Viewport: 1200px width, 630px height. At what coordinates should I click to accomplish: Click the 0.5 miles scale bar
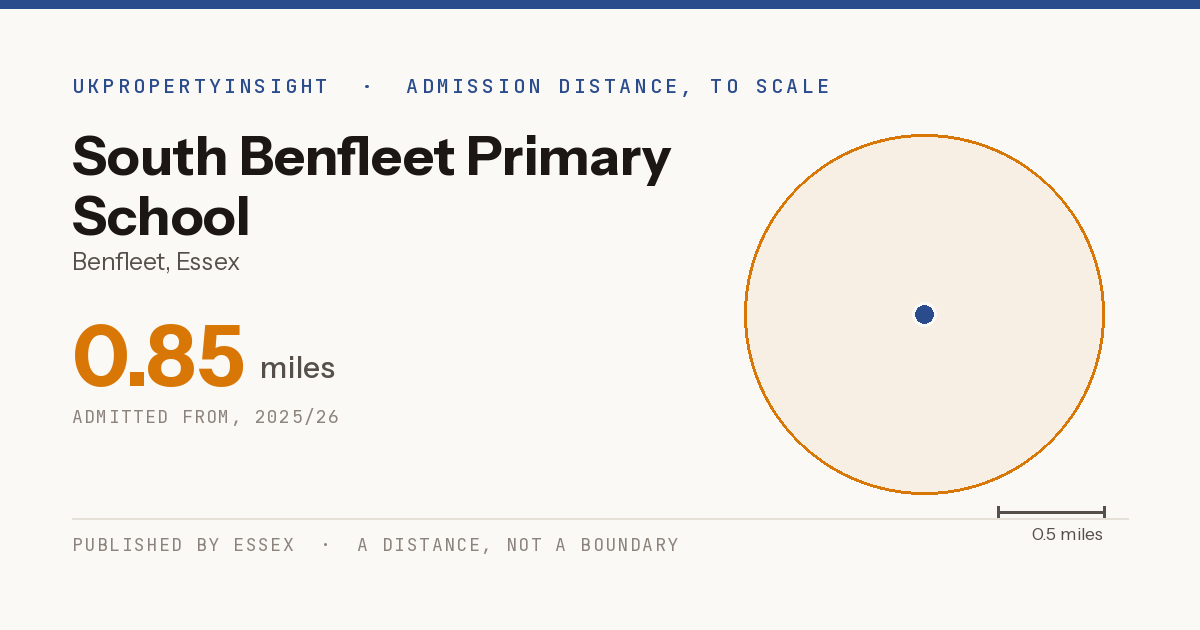click(1051, 512)
